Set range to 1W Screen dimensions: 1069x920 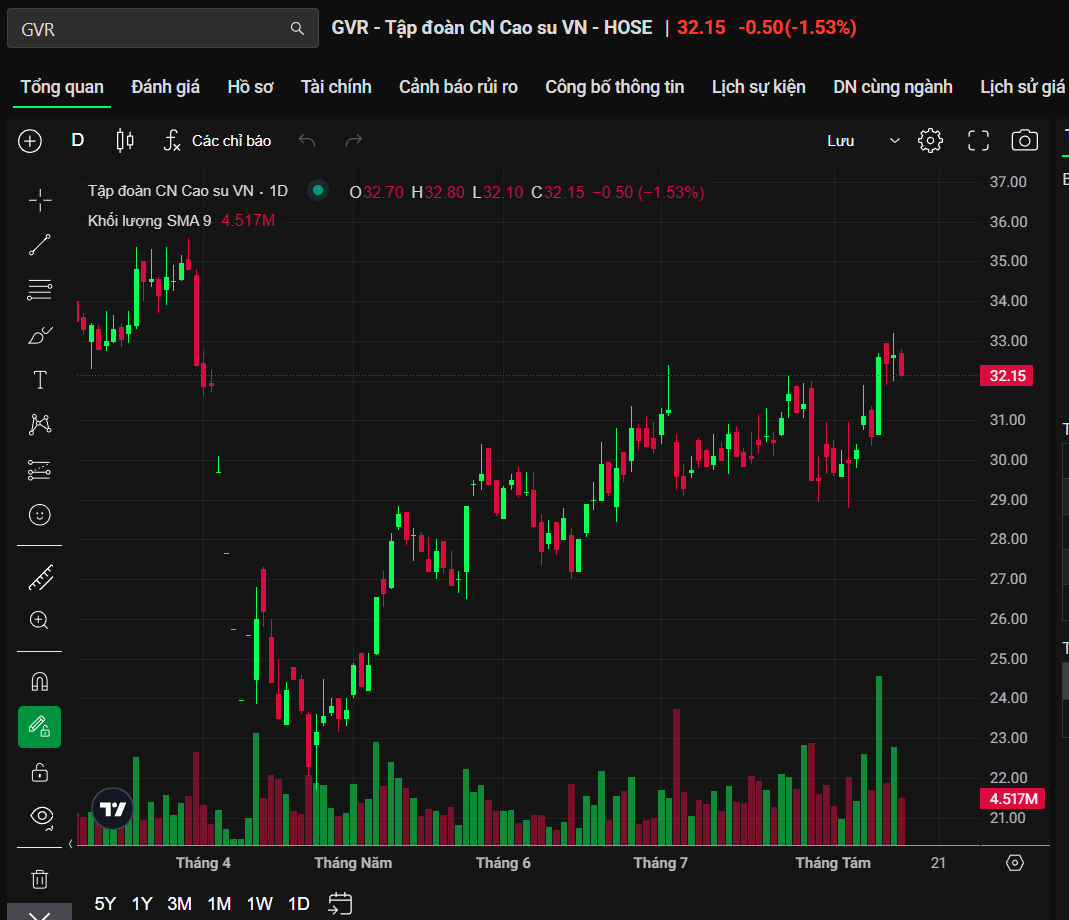pos(259,904)
